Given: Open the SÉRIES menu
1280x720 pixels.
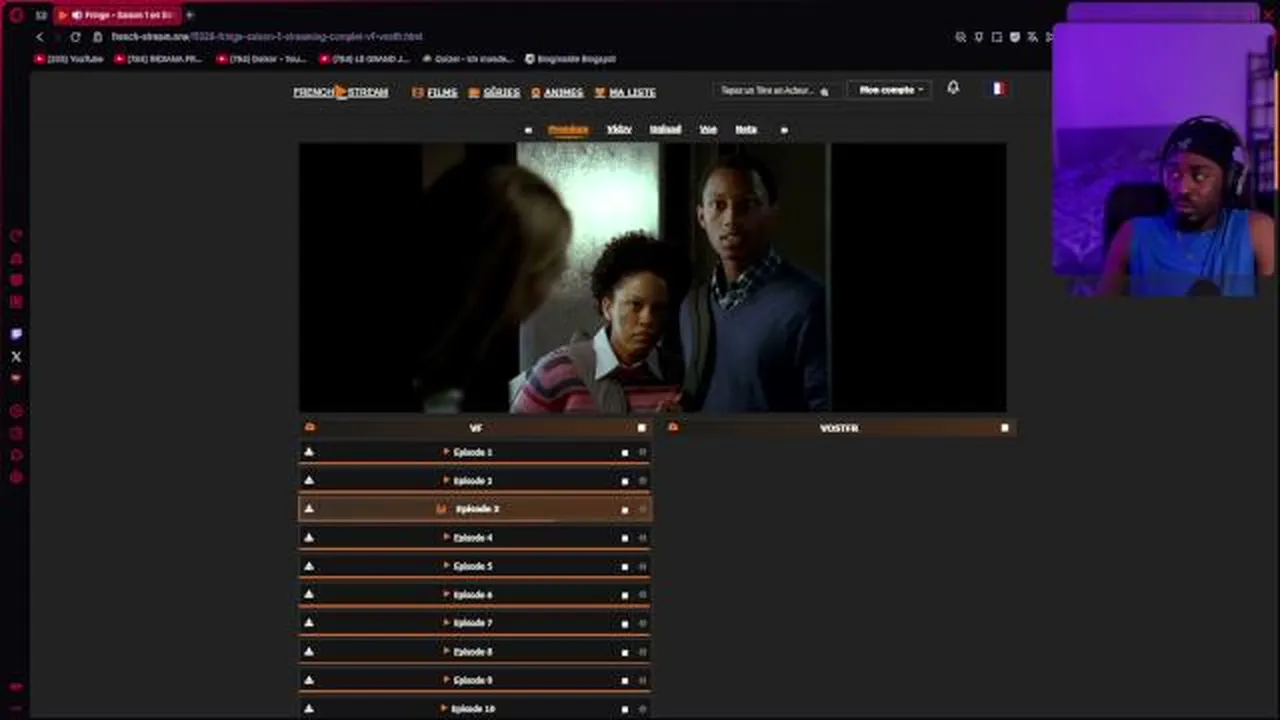Looking at the screenshot, I should click(x=494, y=92).
